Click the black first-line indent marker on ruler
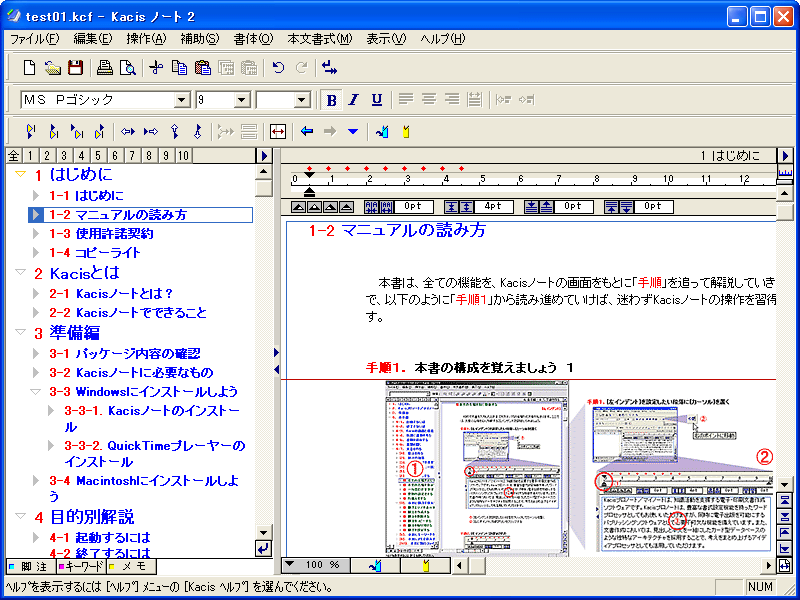The width and height of the screenshot is (800, 600). [x=309, y=175]
